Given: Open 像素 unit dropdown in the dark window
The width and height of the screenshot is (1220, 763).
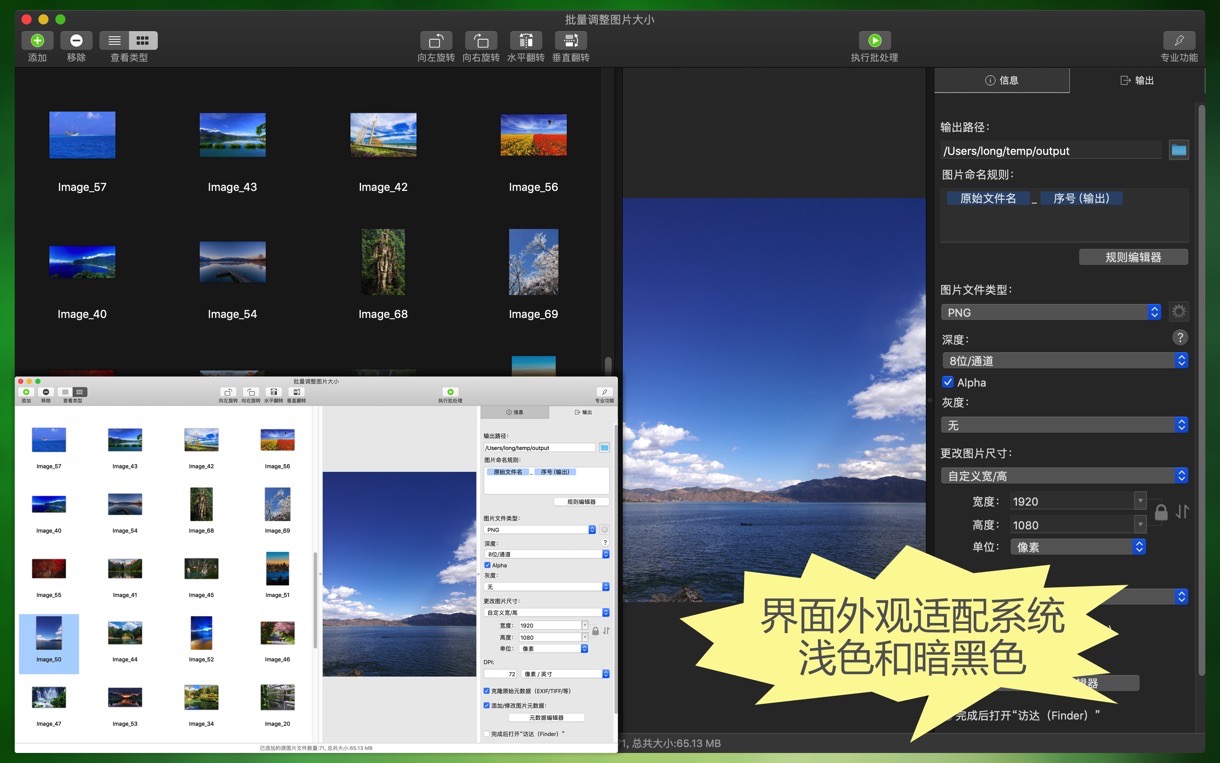Looking at the screenshot, I should 1077,547.
